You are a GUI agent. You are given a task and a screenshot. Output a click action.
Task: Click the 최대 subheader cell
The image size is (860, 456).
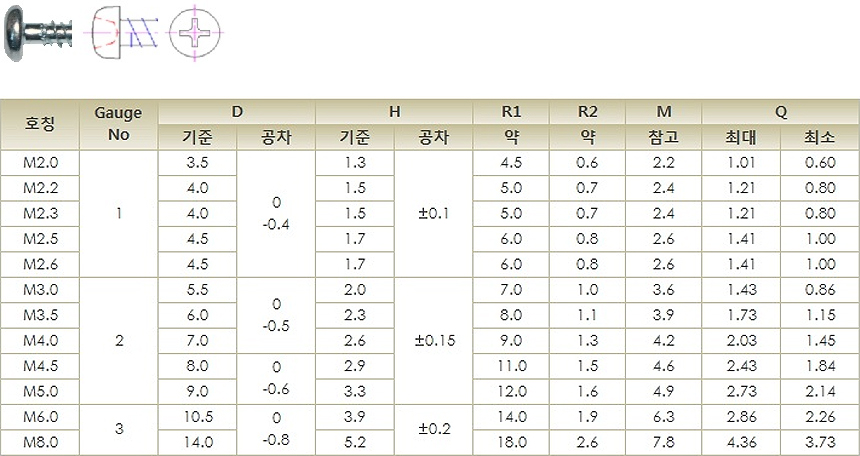coord(741,138)
